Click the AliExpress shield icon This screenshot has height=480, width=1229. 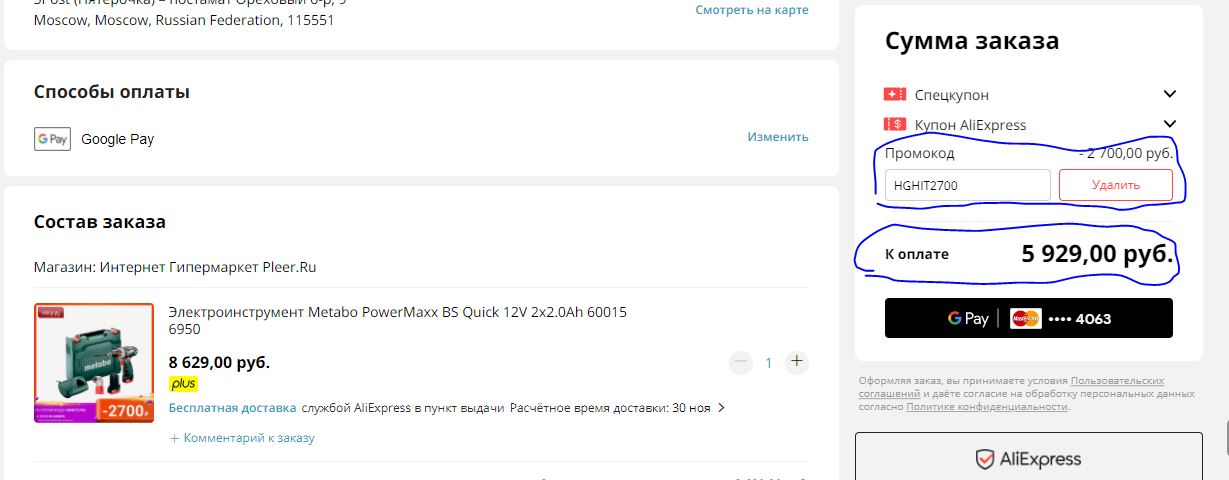click(x=985, y=459)
